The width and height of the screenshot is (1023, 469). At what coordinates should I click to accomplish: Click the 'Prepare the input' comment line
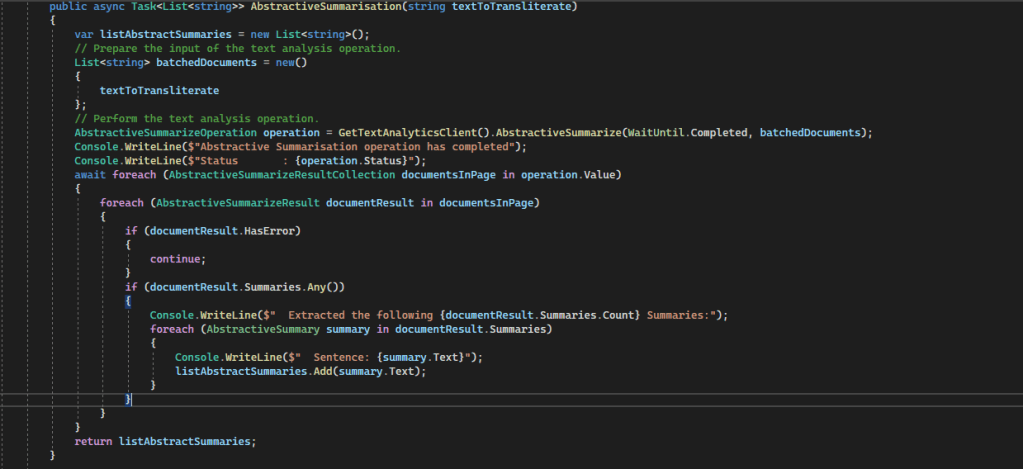[238, 49]
